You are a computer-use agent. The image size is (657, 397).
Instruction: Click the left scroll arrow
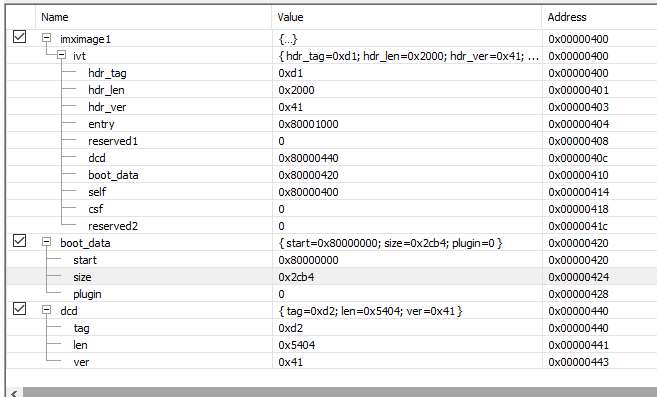(14, 393)
